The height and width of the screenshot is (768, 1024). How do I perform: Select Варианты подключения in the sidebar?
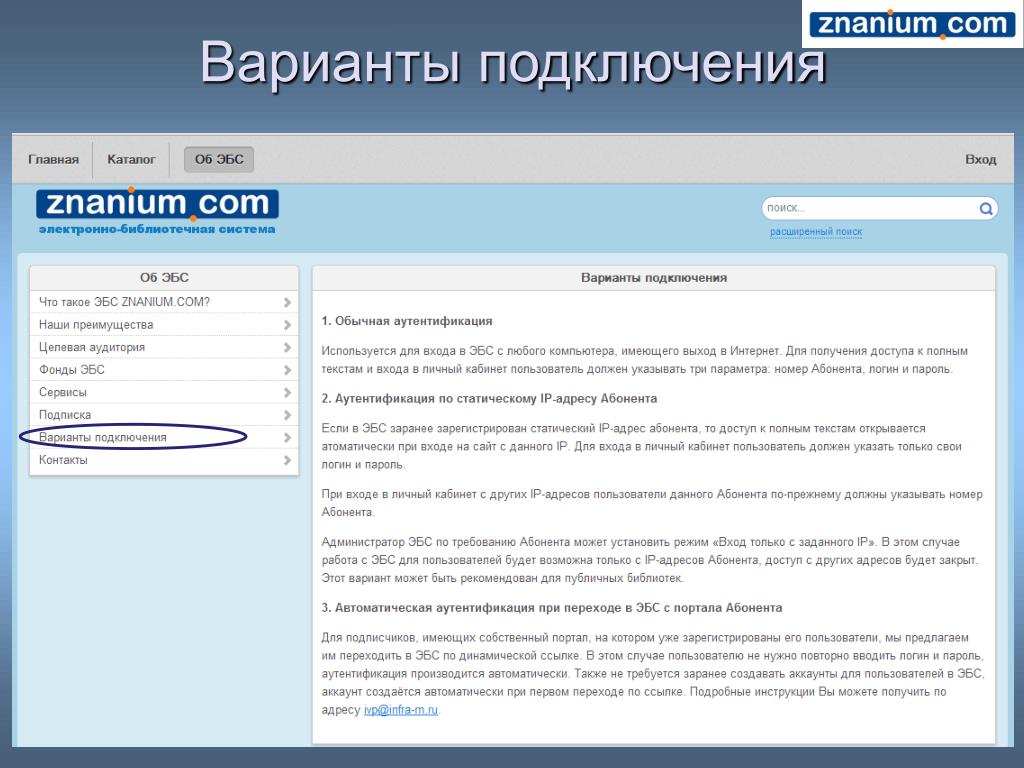[164, 437]
